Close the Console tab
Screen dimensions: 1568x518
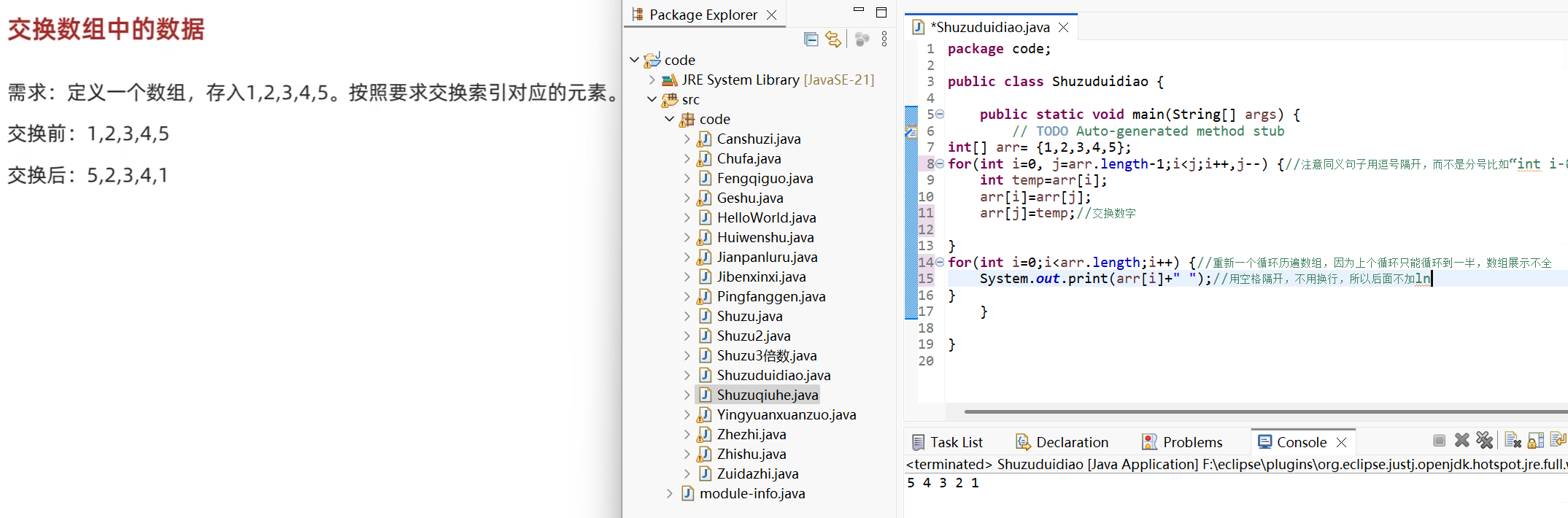pos(1341,442)
